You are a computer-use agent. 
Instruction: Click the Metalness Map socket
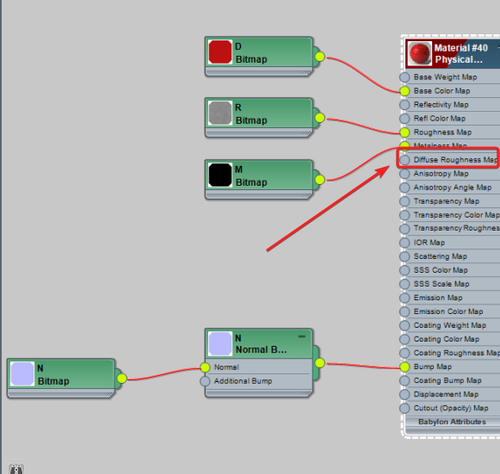coord(405,146)
